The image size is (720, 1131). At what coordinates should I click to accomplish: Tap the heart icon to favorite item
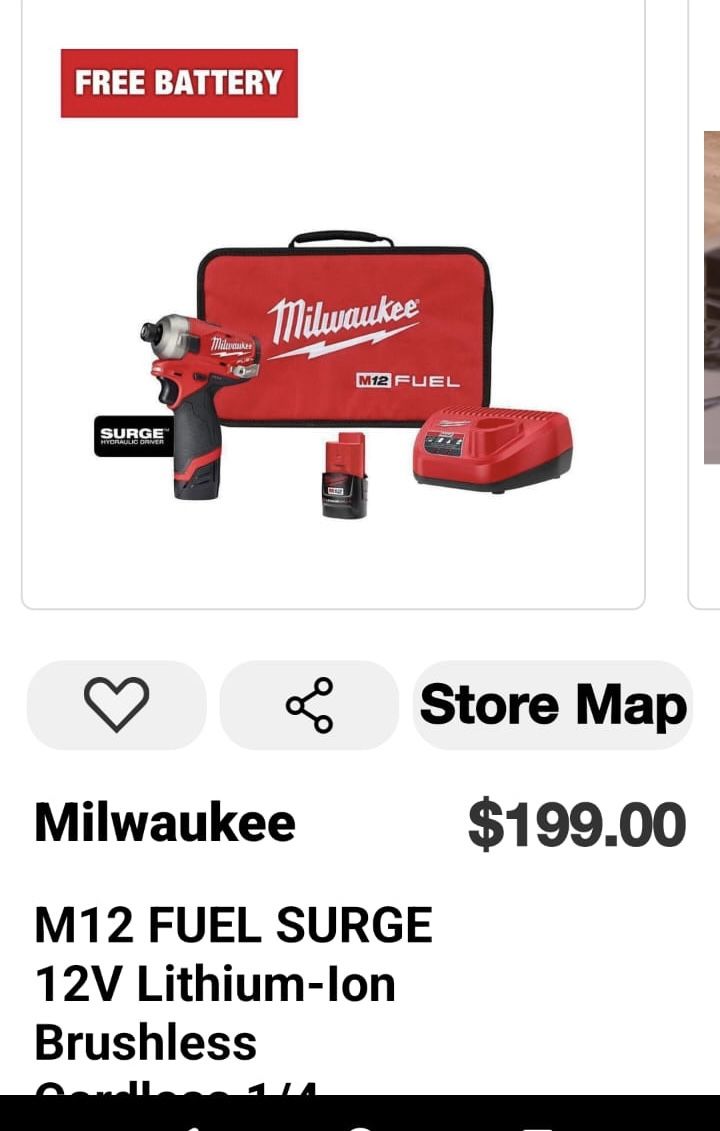click(x=116, y=705)
